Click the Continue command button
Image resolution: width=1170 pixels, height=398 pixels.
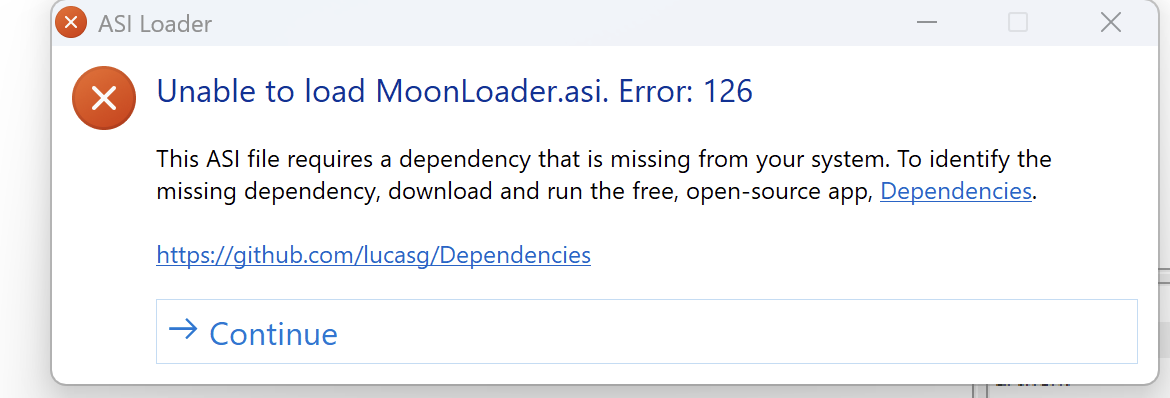click(646, 332)
